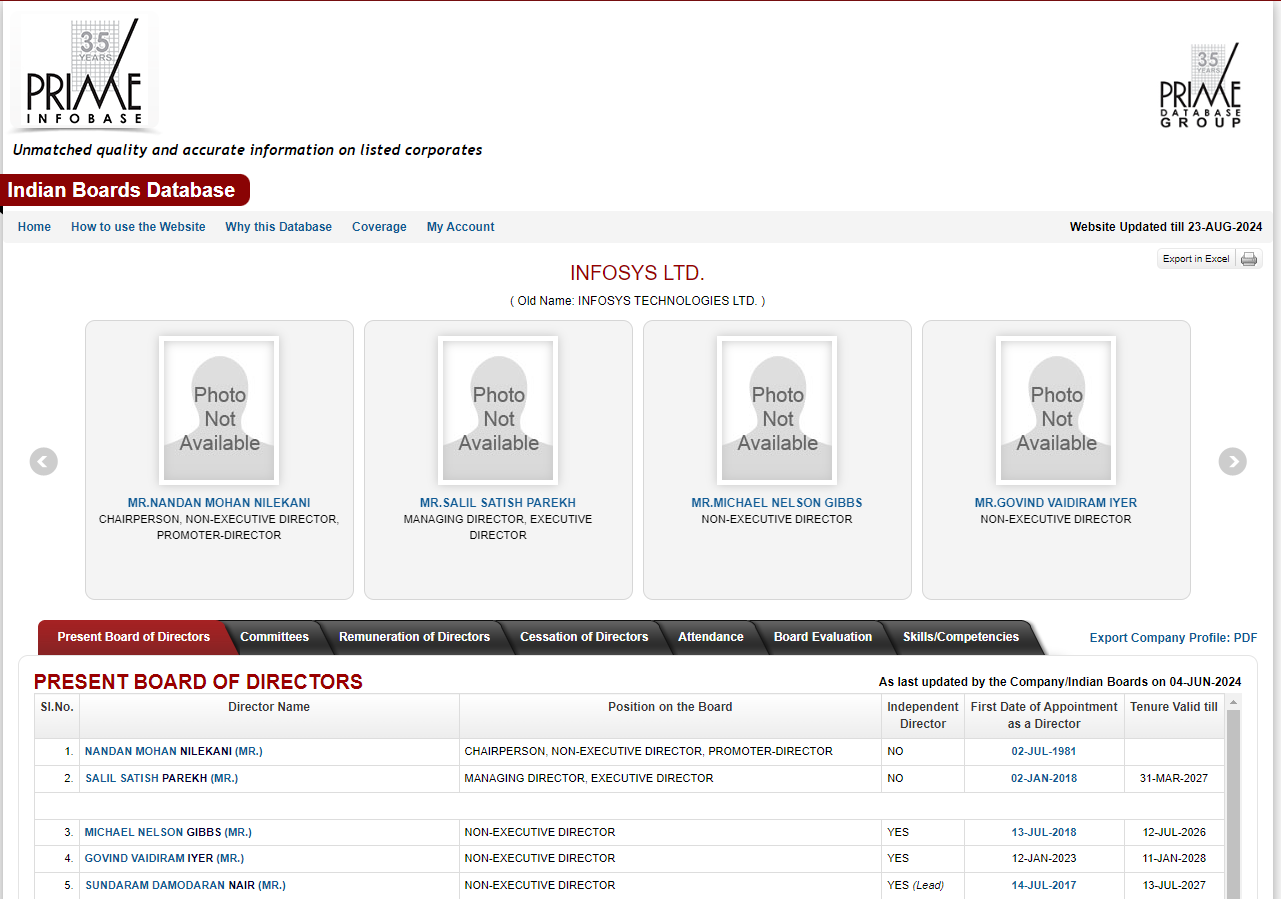This screenshot has height=899, width=1281.
Task: Open Michael Nelson Gibbs link in table
Action: [x=167, y=832]
